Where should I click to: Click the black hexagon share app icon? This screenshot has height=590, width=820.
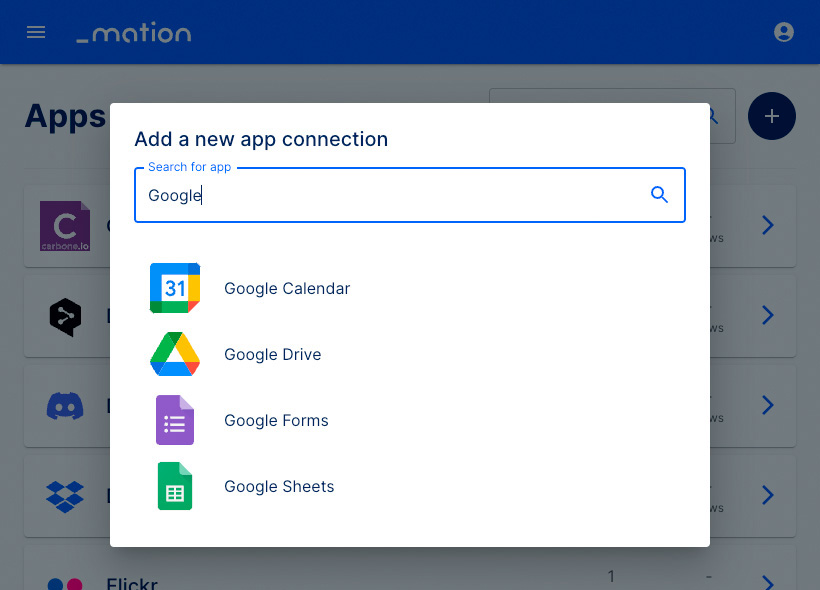pyautogui.click(x=65, y=317)
